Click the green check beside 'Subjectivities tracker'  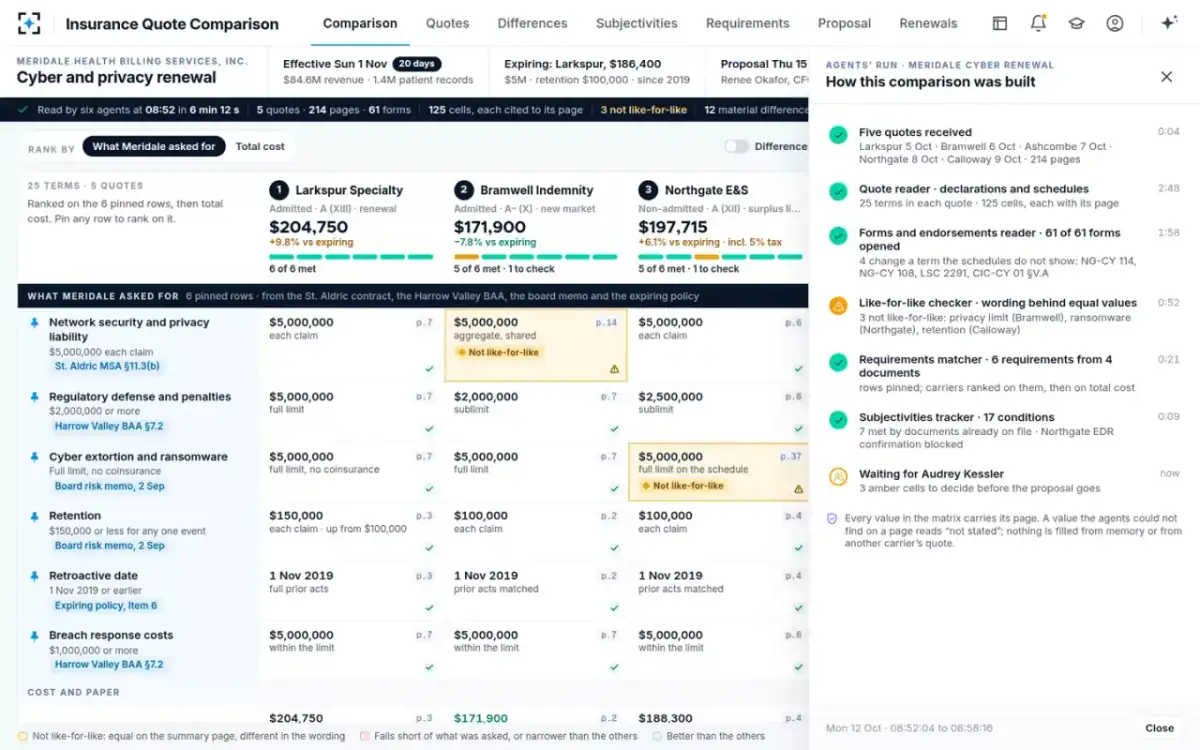[x=838, y=419]
